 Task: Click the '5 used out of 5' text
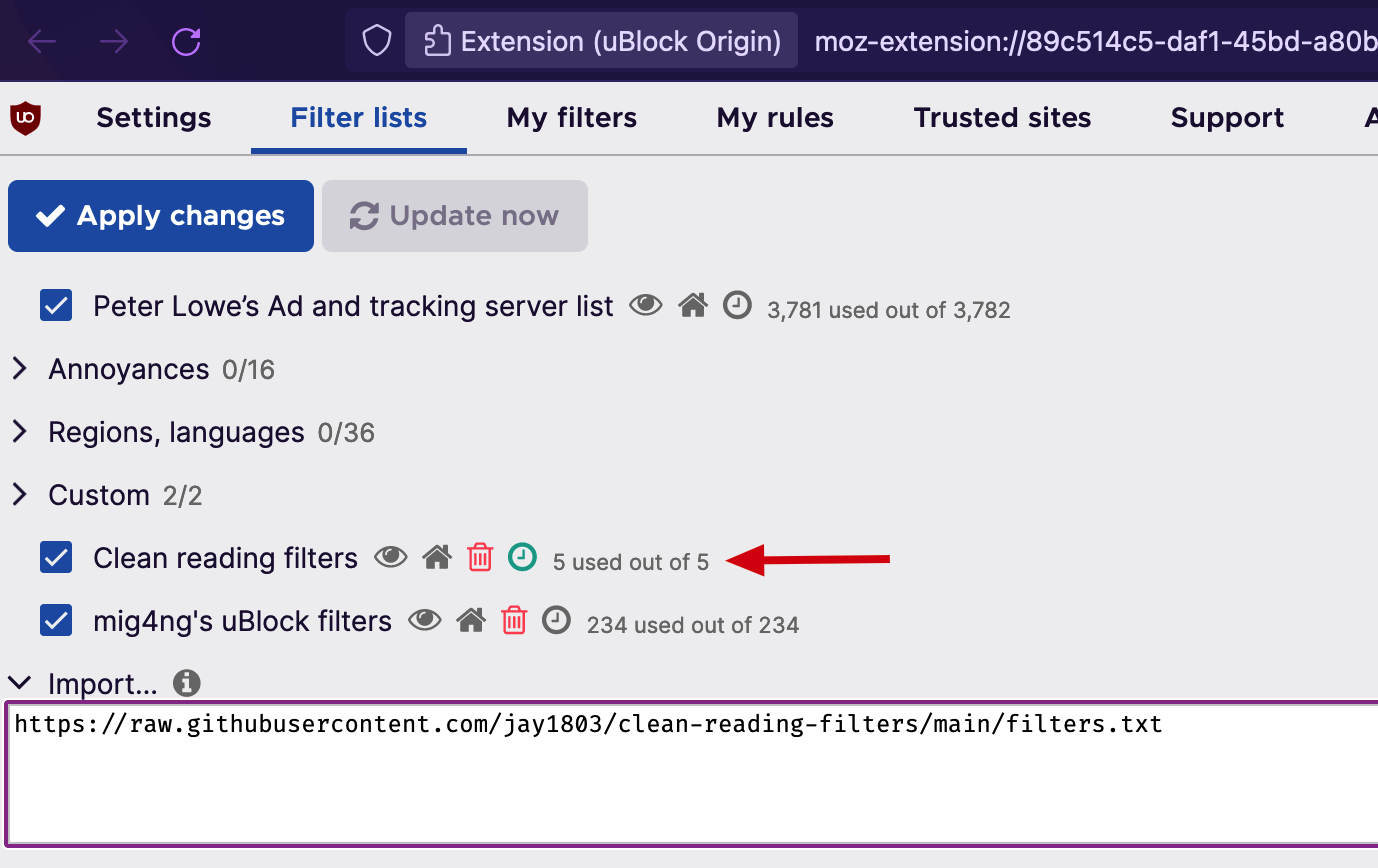631,562
